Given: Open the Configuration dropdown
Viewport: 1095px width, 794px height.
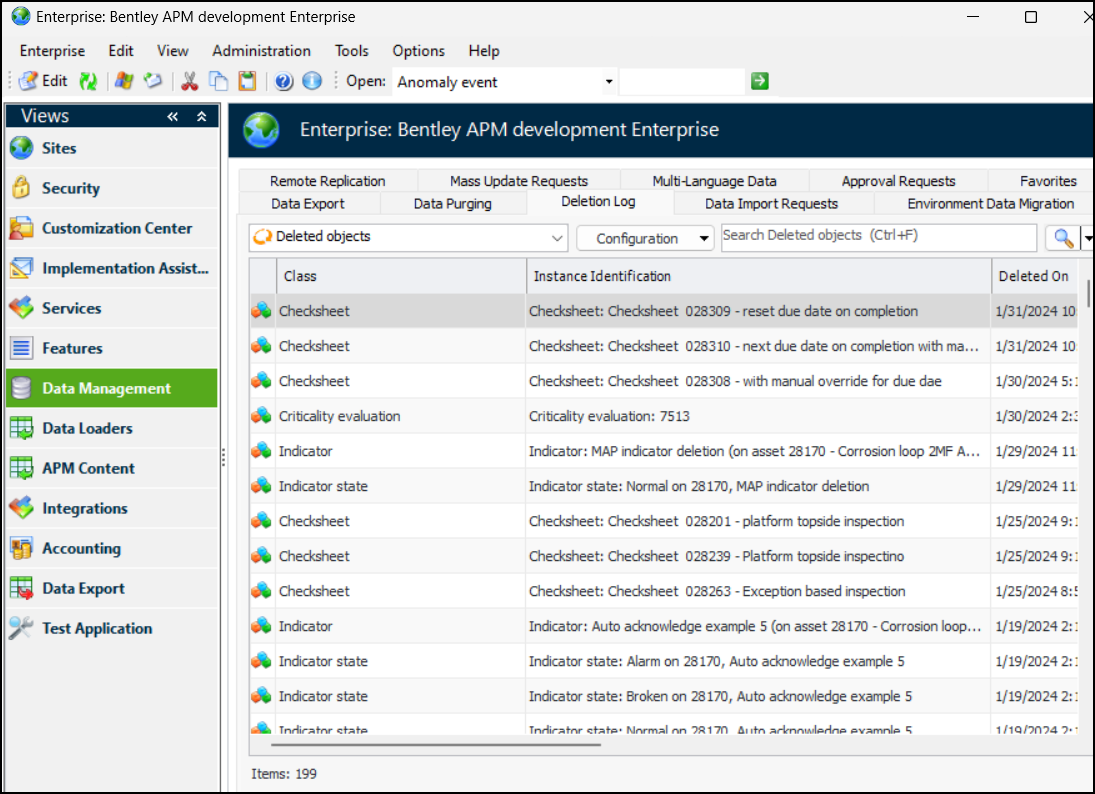Looking at the screenshot, I should coord(644,238).
